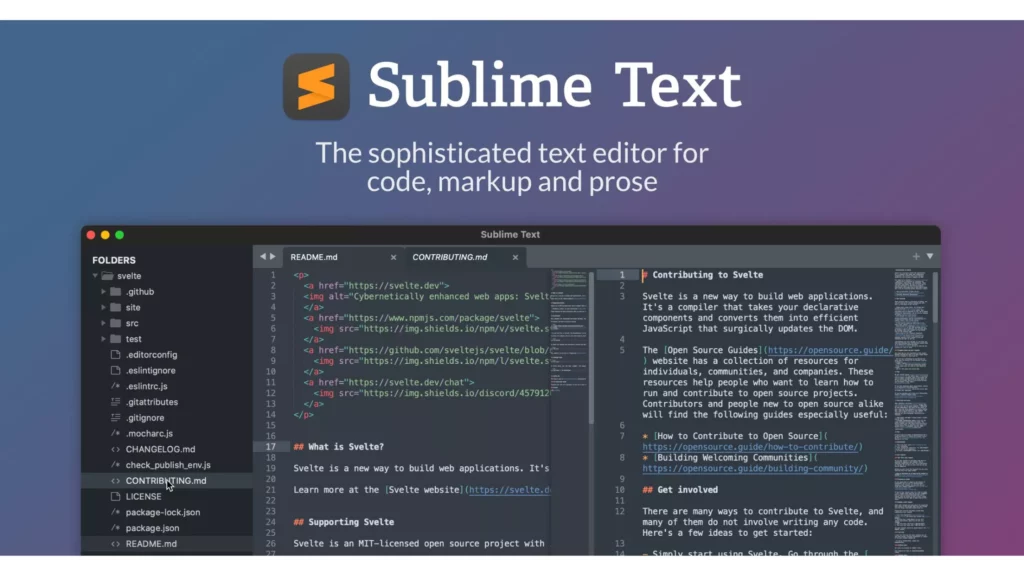Click the svelte.dev link on line 21
Screen dimensions: 1024x576
point(509,490)
